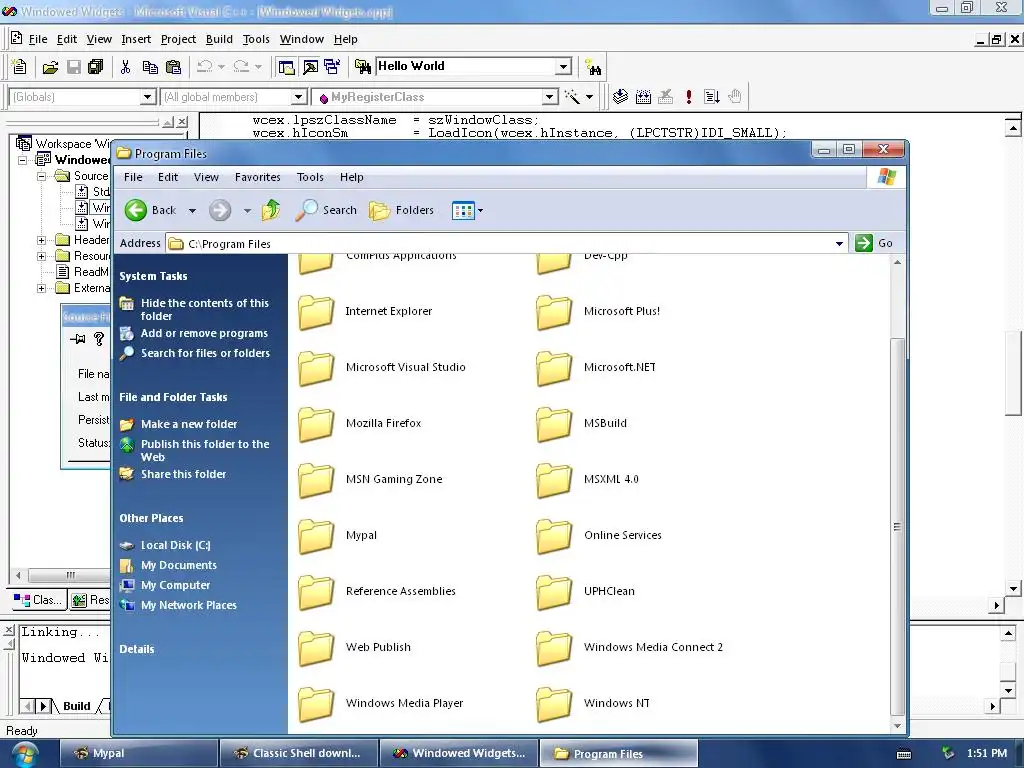Click the Build icon in the build toolbar
Image resolution: width=1024 pixels, height=768 pixels.
(643, 97)
